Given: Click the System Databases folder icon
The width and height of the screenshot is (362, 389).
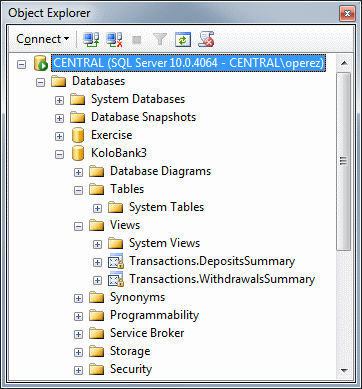Looking at the screenshot, I should pos(78,99).
